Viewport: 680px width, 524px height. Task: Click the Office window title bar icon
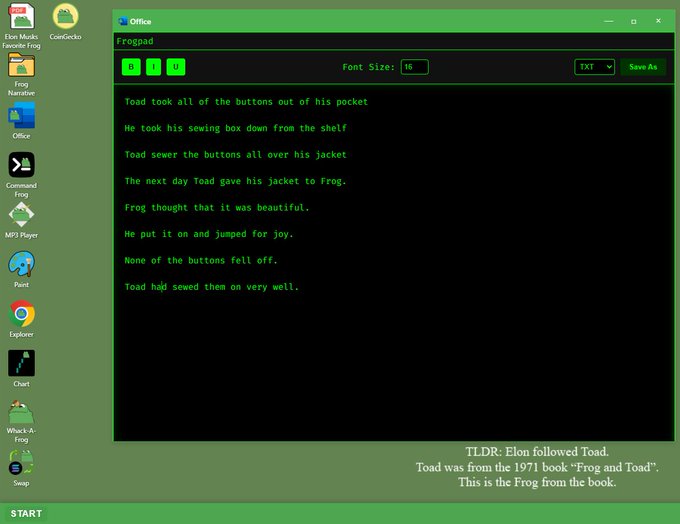pos(123,21)
